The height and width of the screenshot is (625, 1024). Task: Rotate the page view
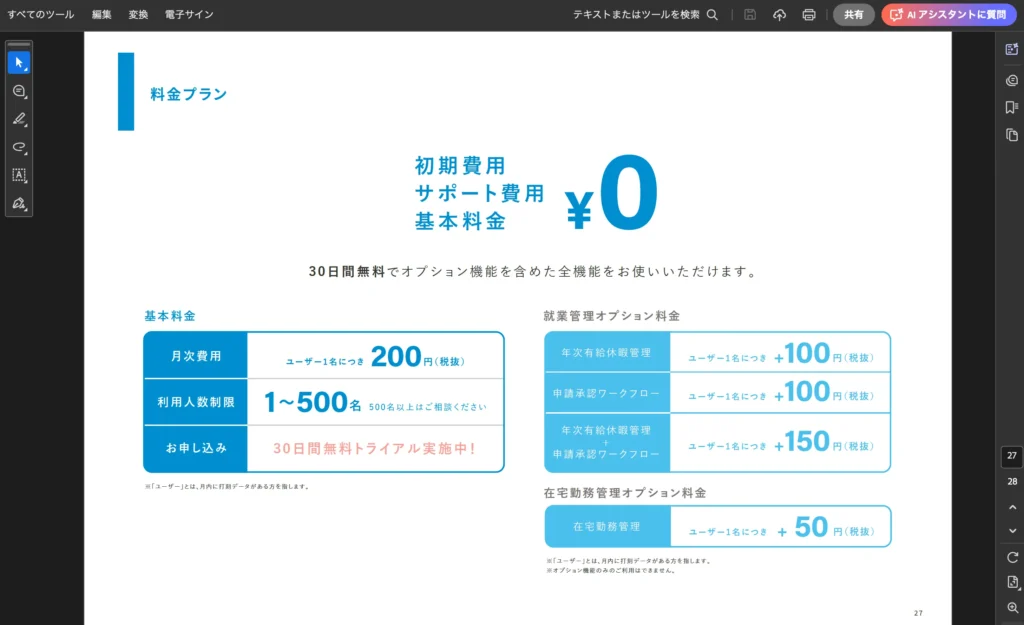[x=1012, y=557]
